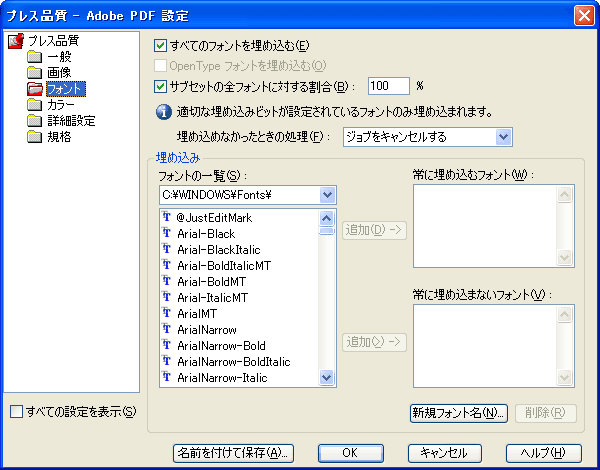
Task: Click the font icon next to ArialMT
Action: pyautogui.click(x=166, y=313)
